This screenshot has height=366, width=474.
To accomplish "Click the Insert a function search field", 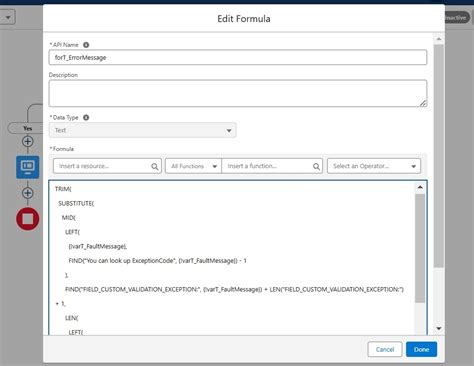I will [x=272, y=166].
